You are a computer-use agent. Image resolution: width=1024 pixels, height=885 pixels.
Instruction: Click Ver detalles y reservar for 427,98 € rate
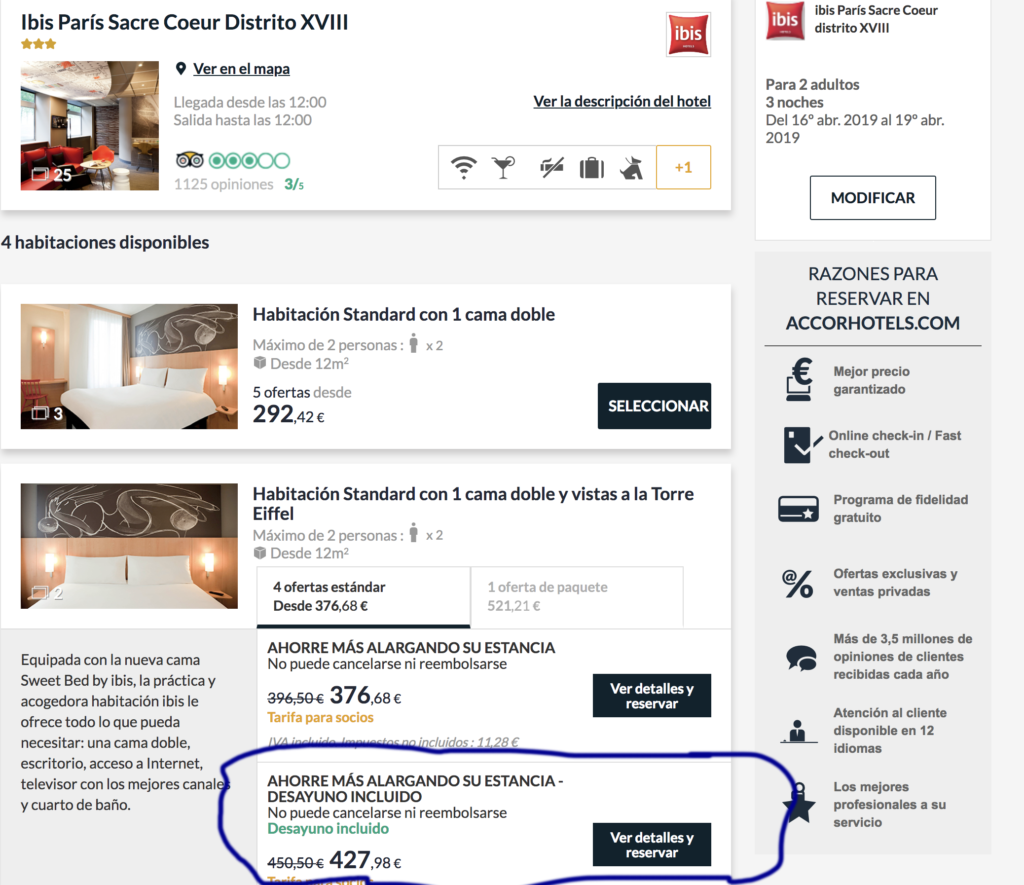652,845
